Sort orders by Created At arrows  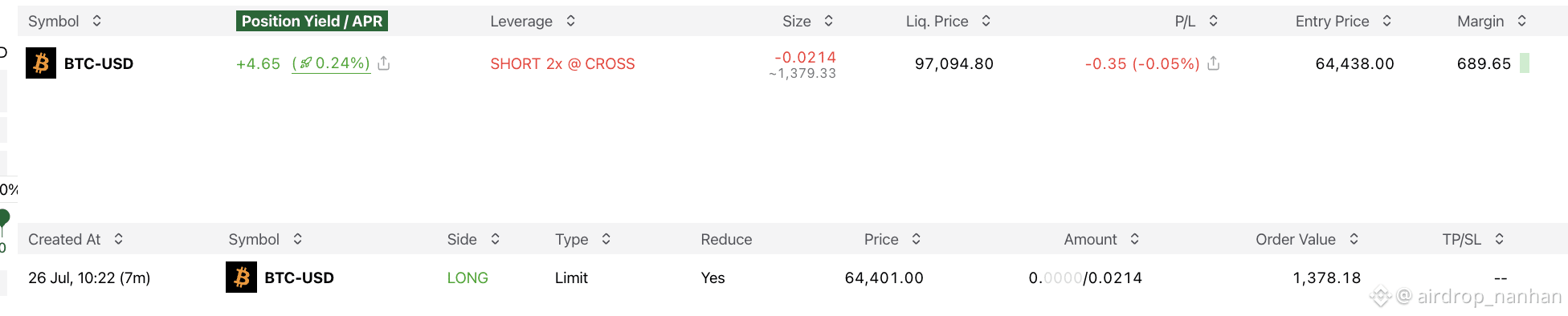(119, 239)
